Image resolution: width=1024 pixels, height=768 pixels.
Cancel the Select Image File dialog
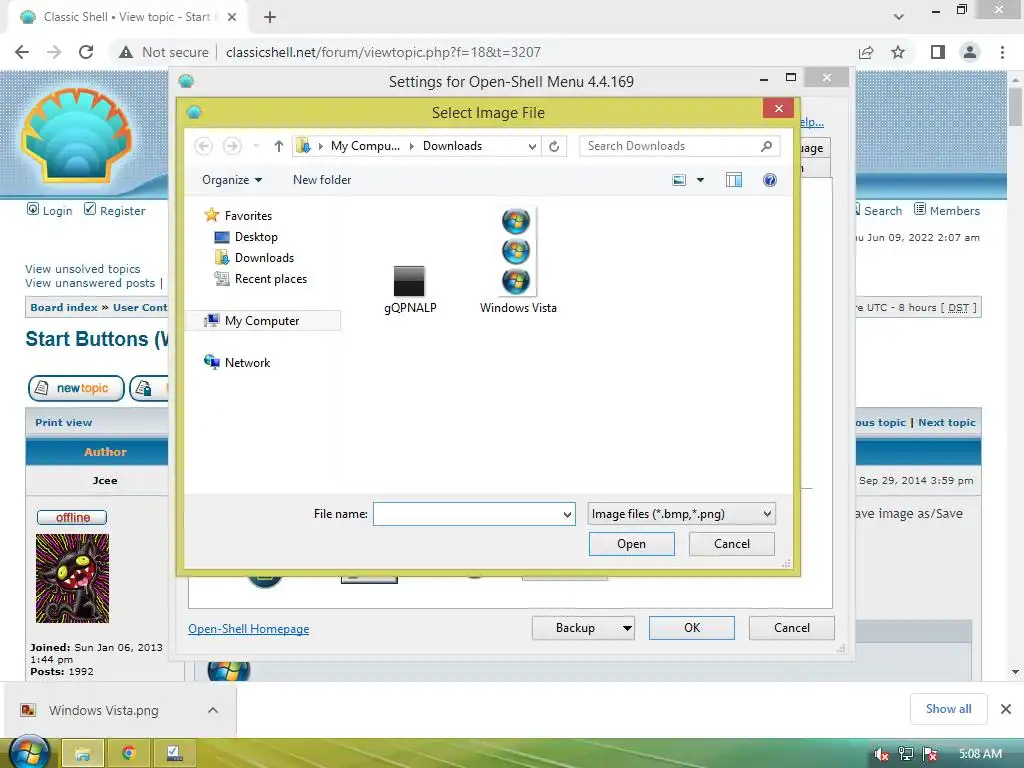coord(731,544)
